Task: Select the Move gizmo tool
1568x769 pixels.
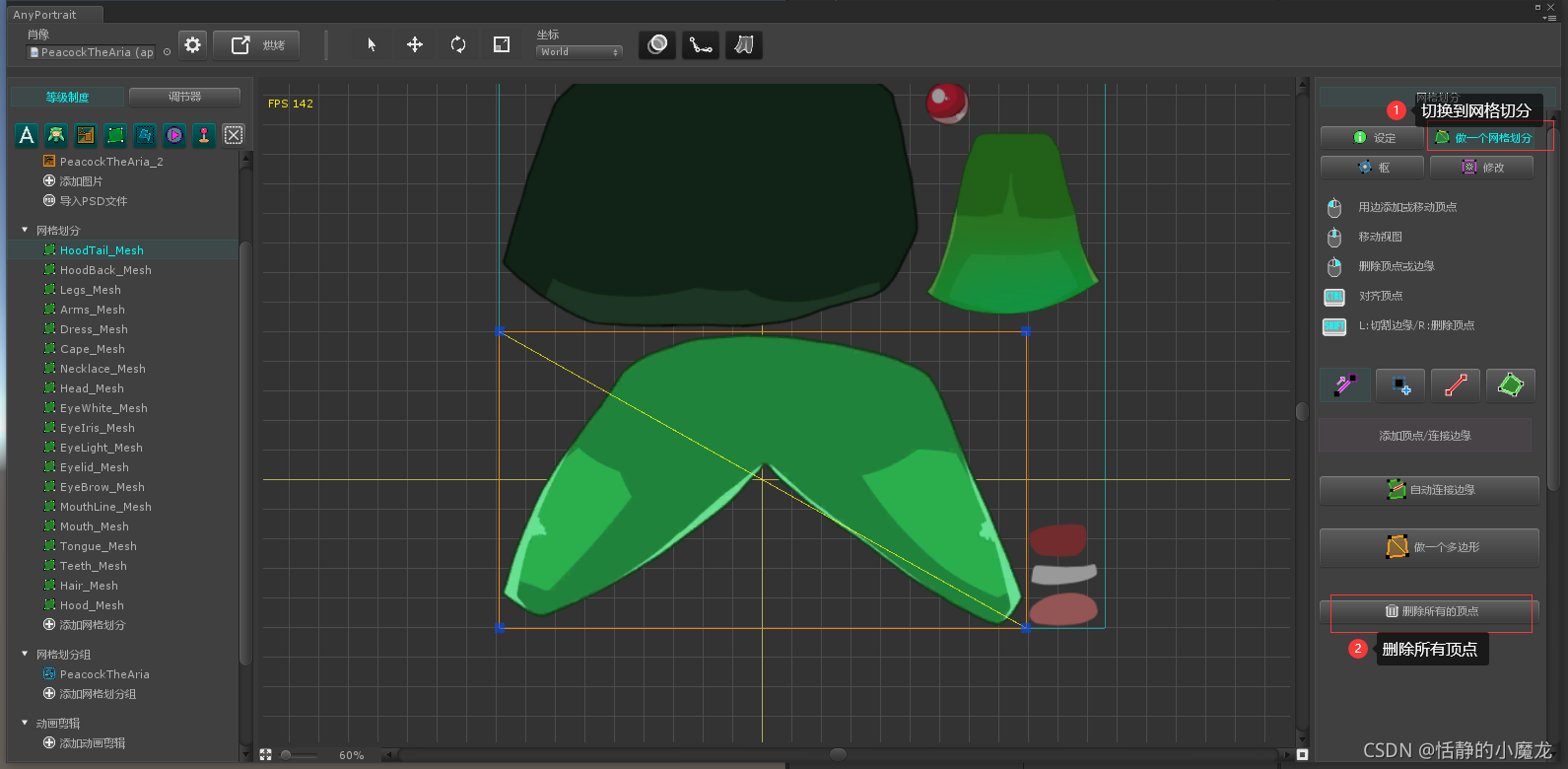Action: [x=415, y=44]
